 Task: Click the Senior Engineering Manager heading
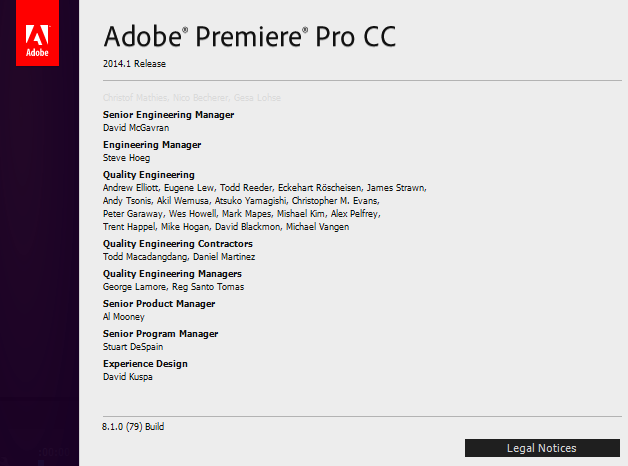168,115
